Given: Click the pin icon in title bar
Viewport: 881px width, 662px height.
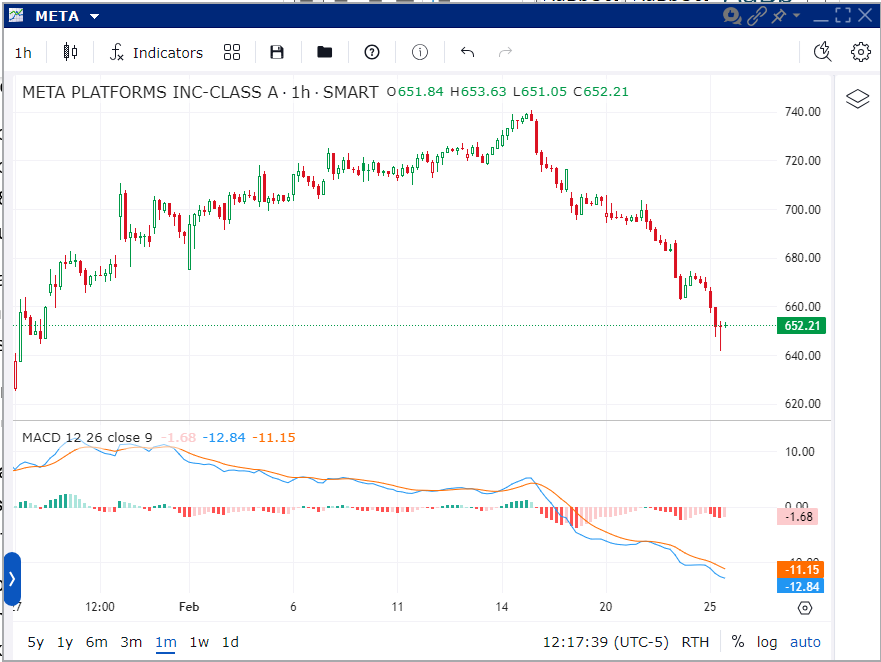Looking at the screenshot, I should tap(779, 16).
